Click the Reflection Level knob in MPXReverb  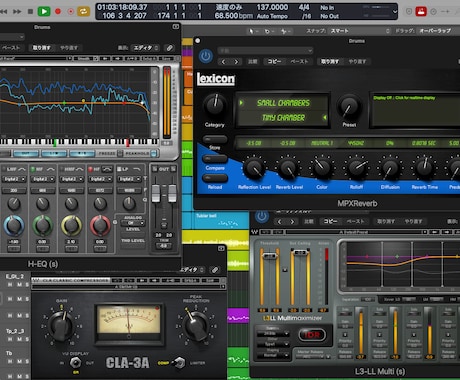(x=254, y=168)
